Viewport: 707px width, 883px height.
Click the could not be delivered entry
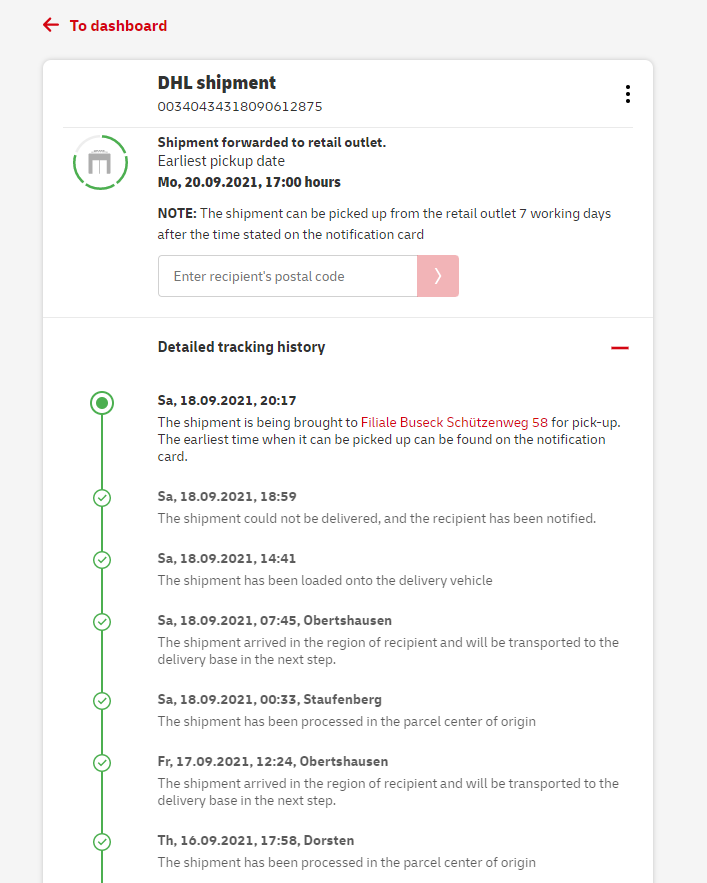(376, 518)
